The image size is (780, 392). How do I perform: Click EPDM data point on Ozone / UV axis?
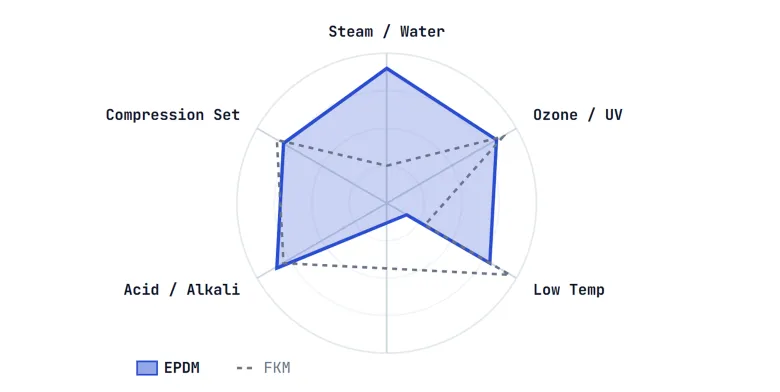(x=496, y=140)
